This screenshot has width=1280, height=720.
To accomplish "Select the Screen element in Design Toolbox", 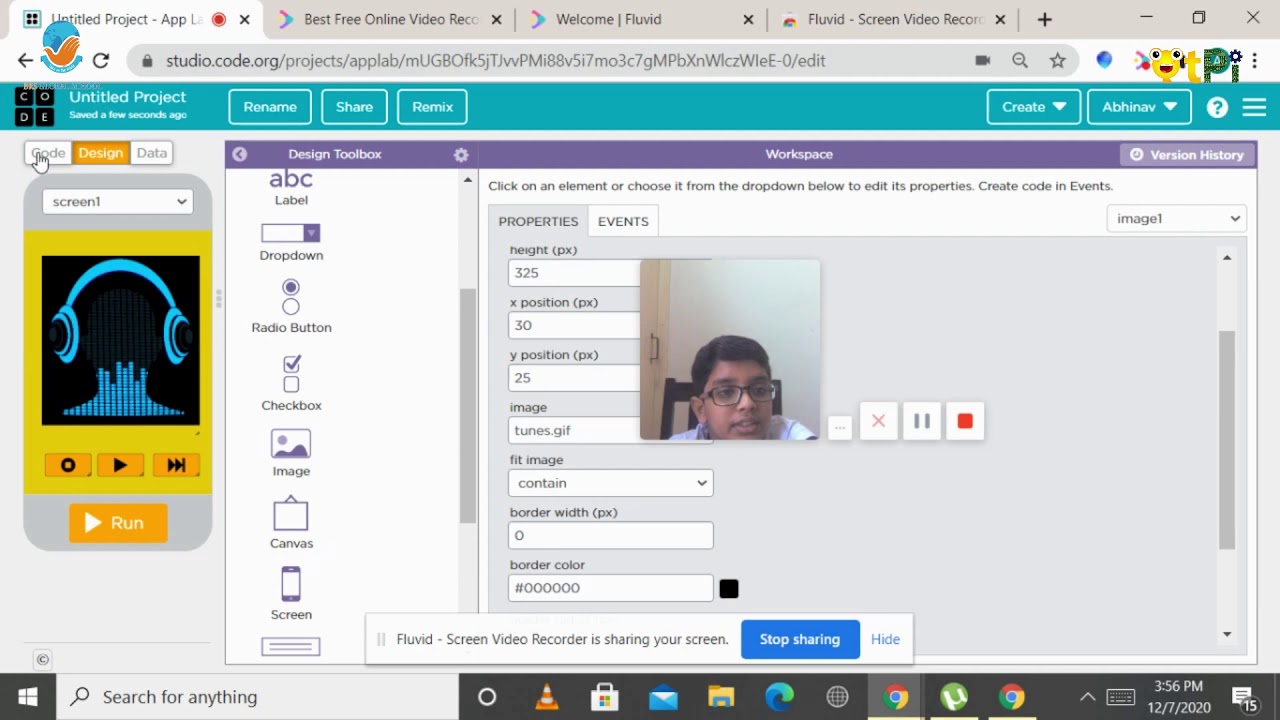I will click(x=291, y=593).
